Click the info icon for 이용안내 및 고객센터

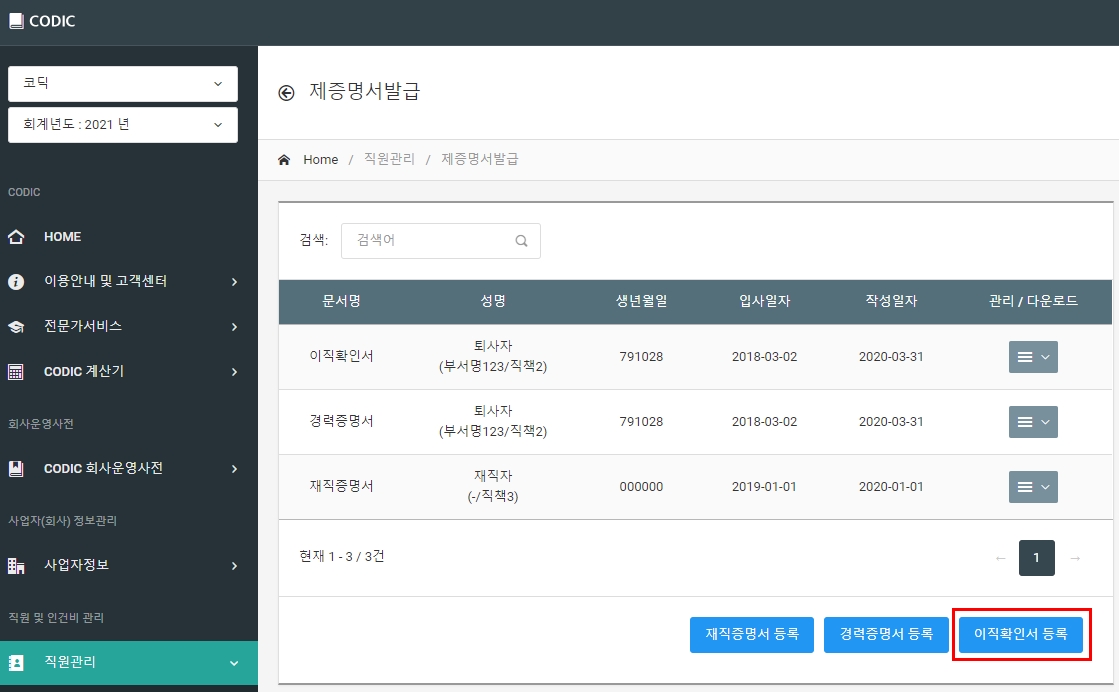(16, 282)
